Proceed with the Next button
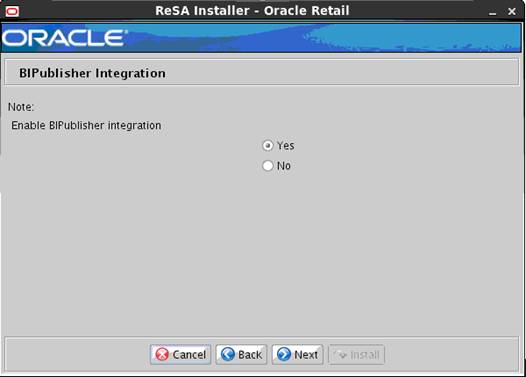This screenshot has width=526, height=377. (298, 355)
